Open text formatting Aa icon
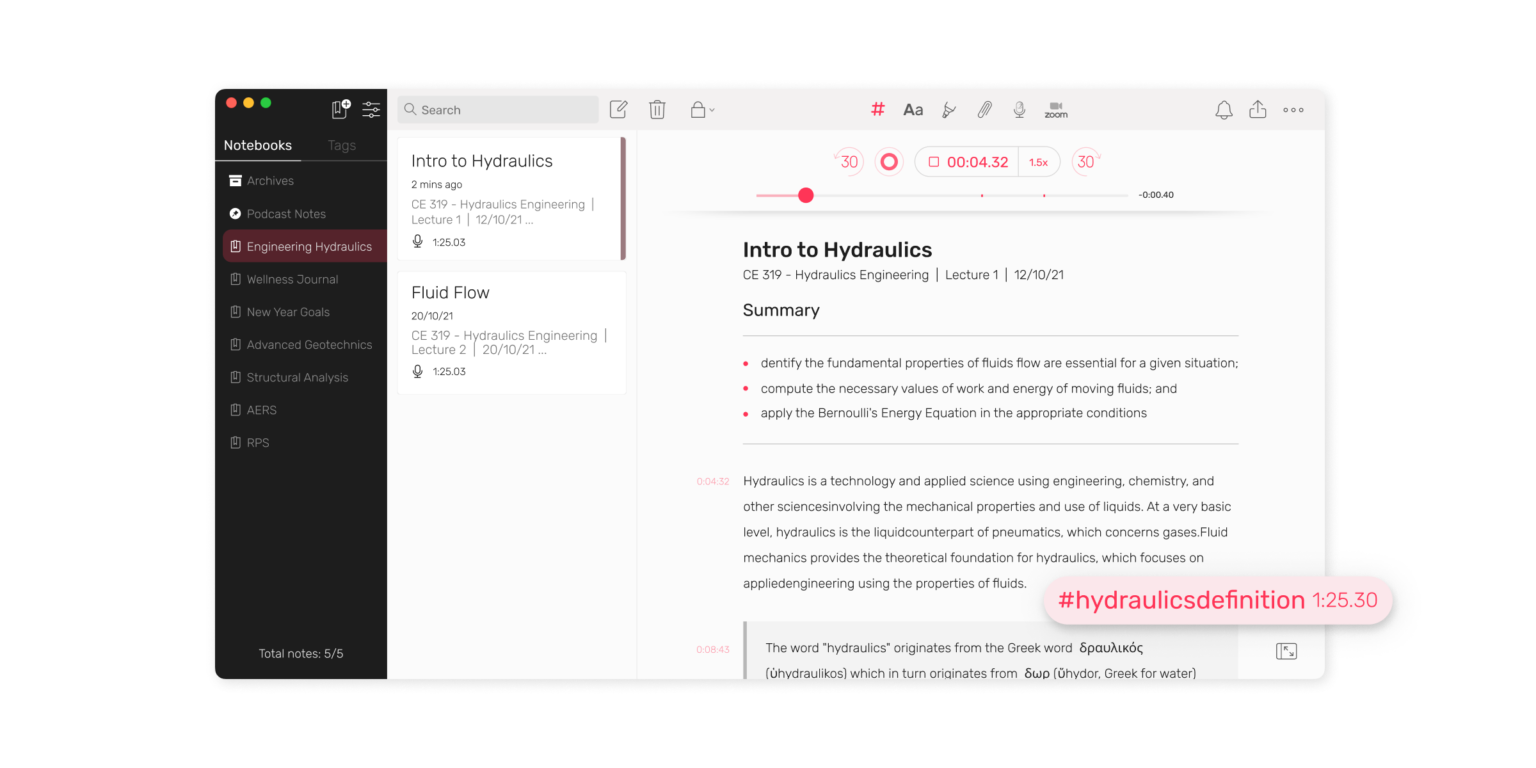The height and width of the screenshot is (768, 1536). point(913,110)
